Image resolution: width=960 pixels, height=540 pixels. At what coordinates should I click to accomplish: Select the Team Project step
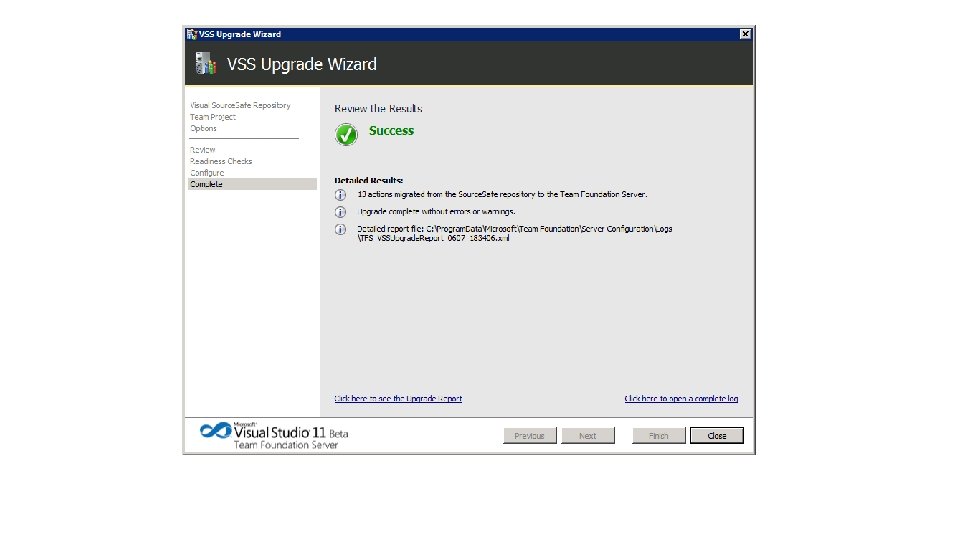coord(212,117)
